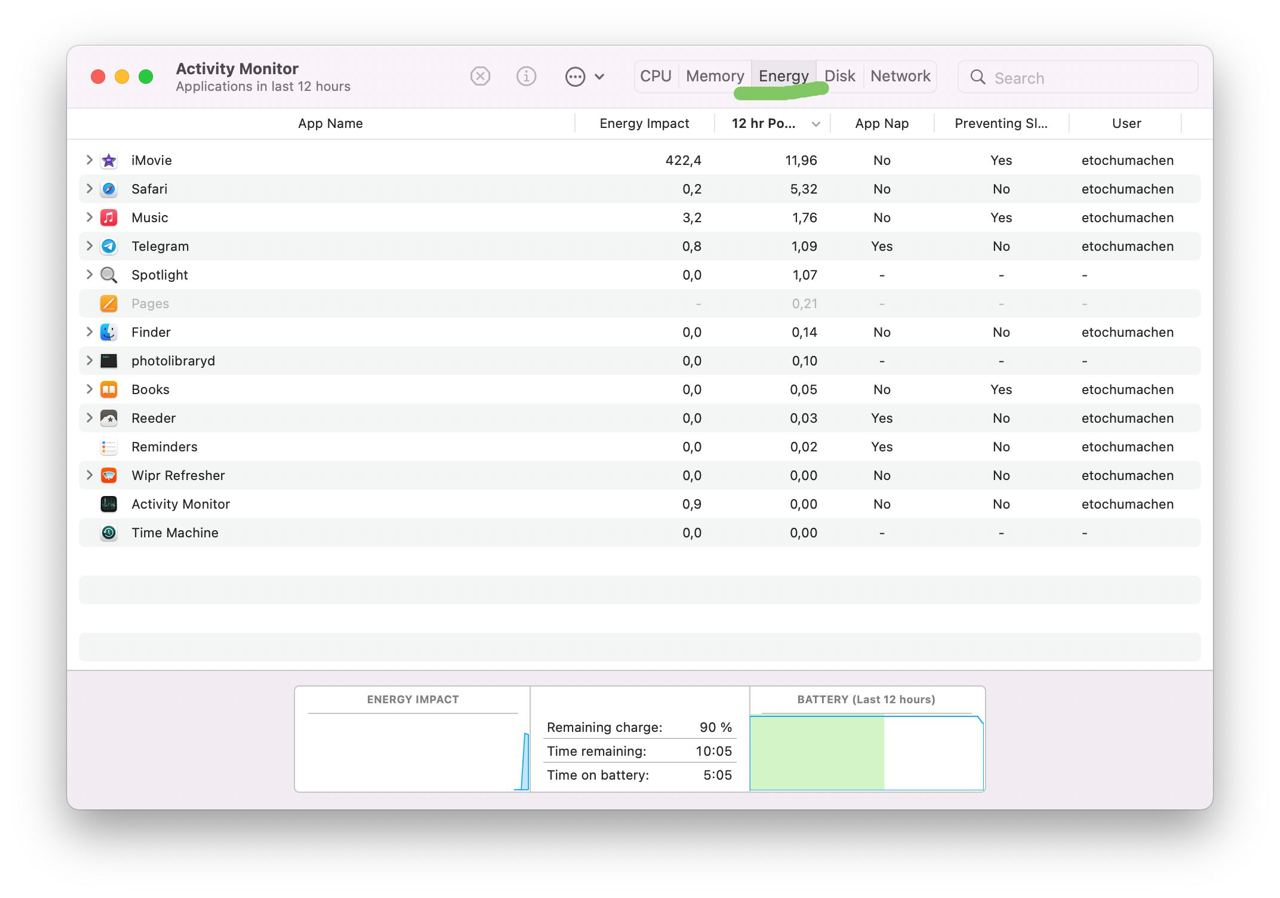Viewport: 1280px width, 898px height.
Task: Expand the Books process row
Action: [x=89, y=389]
